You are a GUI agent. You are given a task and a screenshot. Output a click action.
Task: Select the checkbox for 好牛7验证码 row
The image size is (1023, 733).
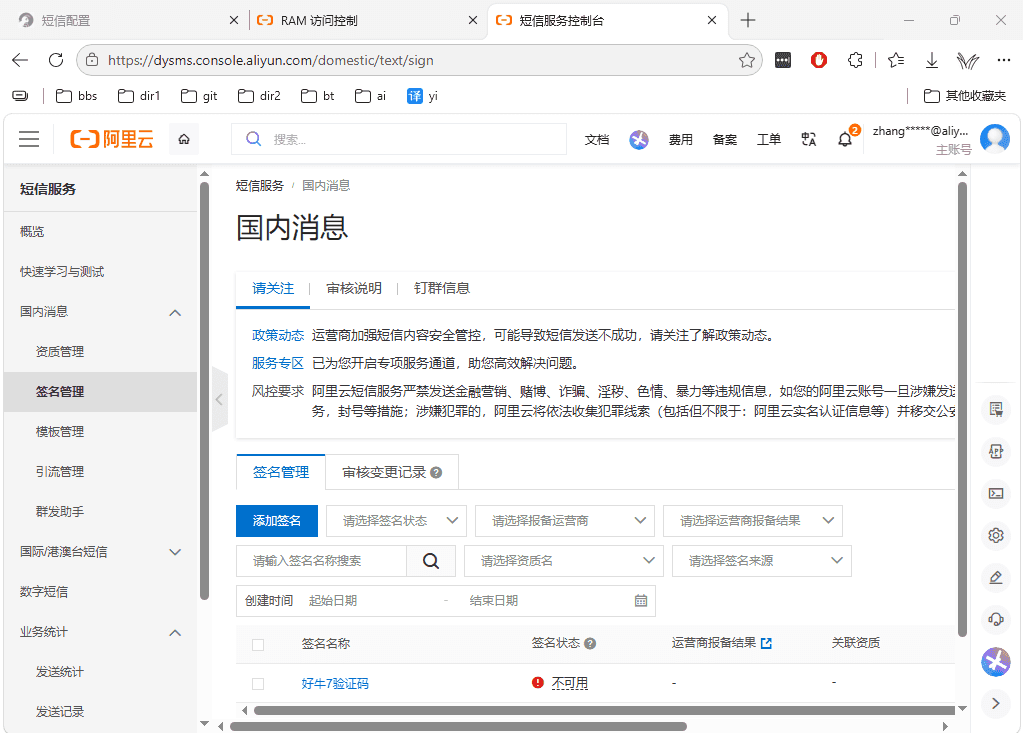click(x=258, y=683)
